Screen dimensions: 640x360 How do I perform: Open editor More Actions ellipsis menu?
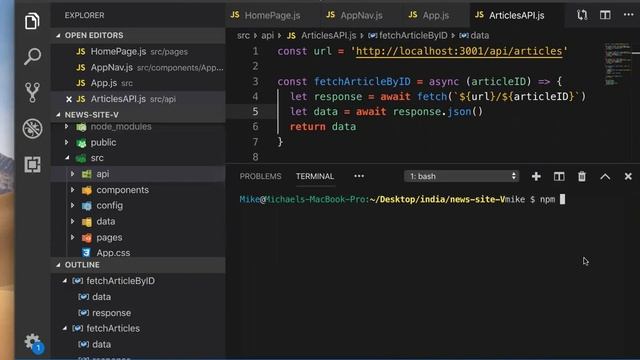(x=629, y=15)
